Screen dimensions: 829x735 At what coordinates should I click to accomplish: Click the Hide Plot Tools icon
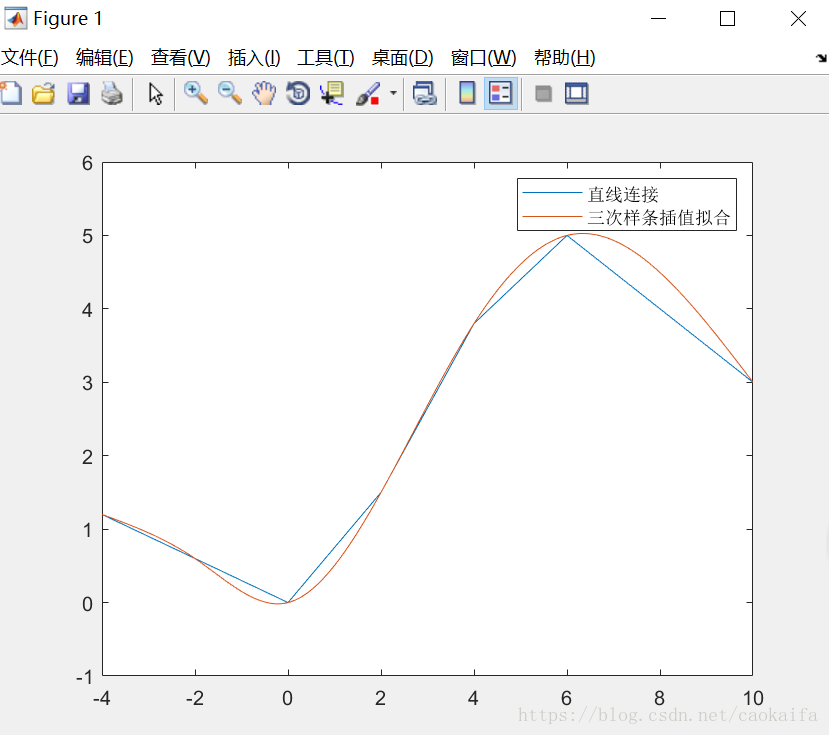point(544,94)
